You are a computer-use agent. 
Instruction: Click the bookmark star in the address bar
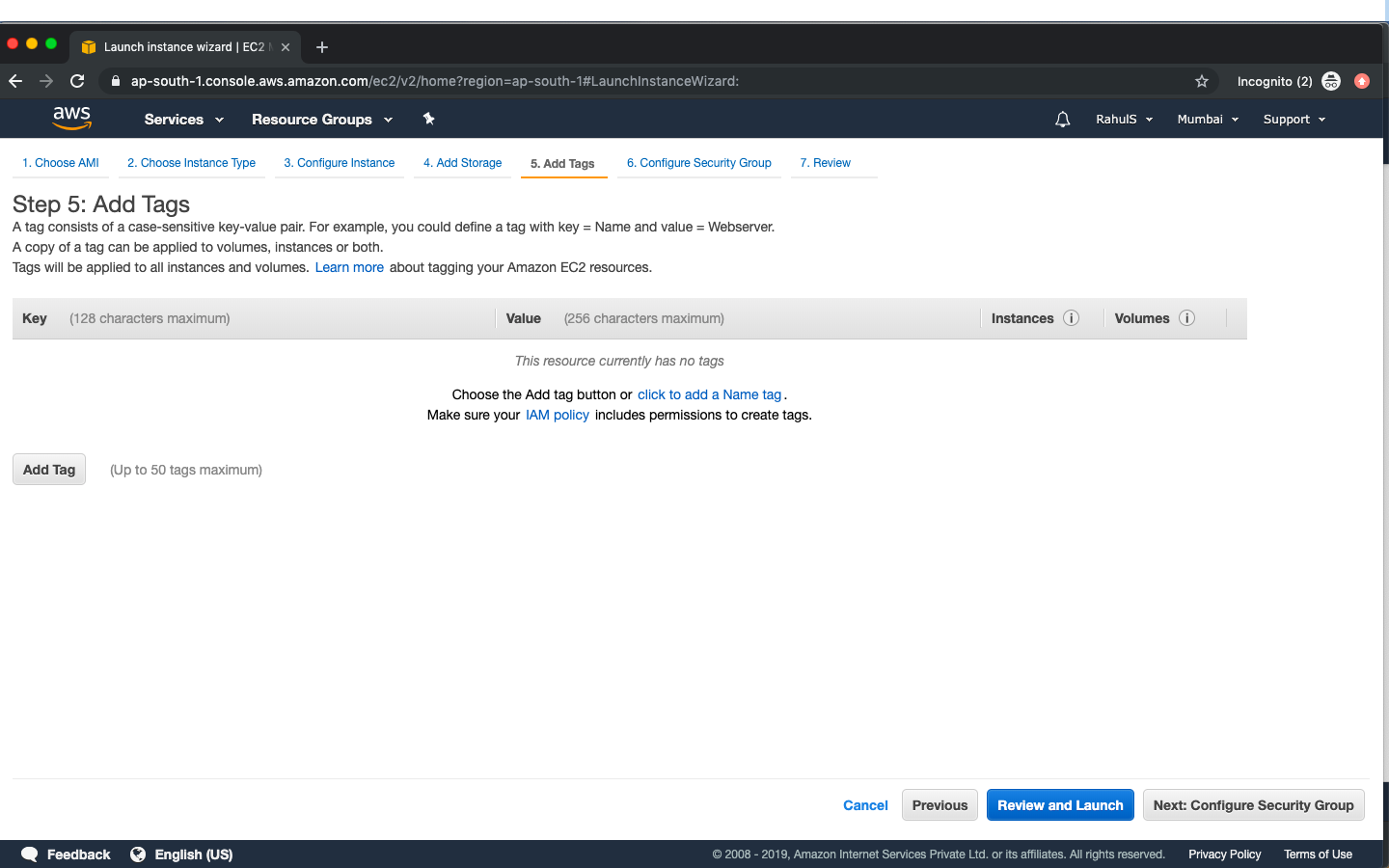[1202, 81]
